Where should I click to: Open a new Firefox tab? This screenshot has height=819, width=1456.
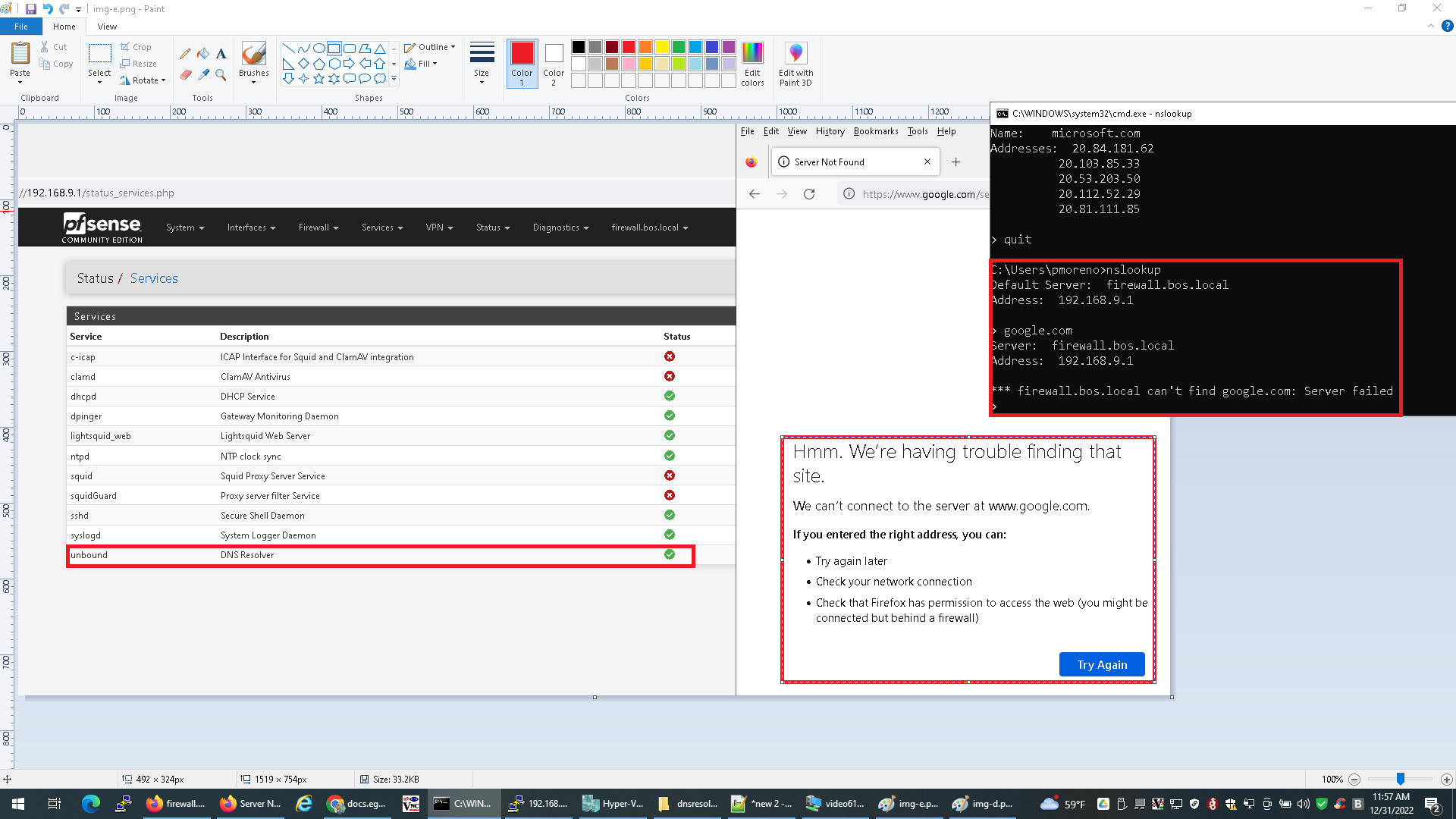pos(955,162)
